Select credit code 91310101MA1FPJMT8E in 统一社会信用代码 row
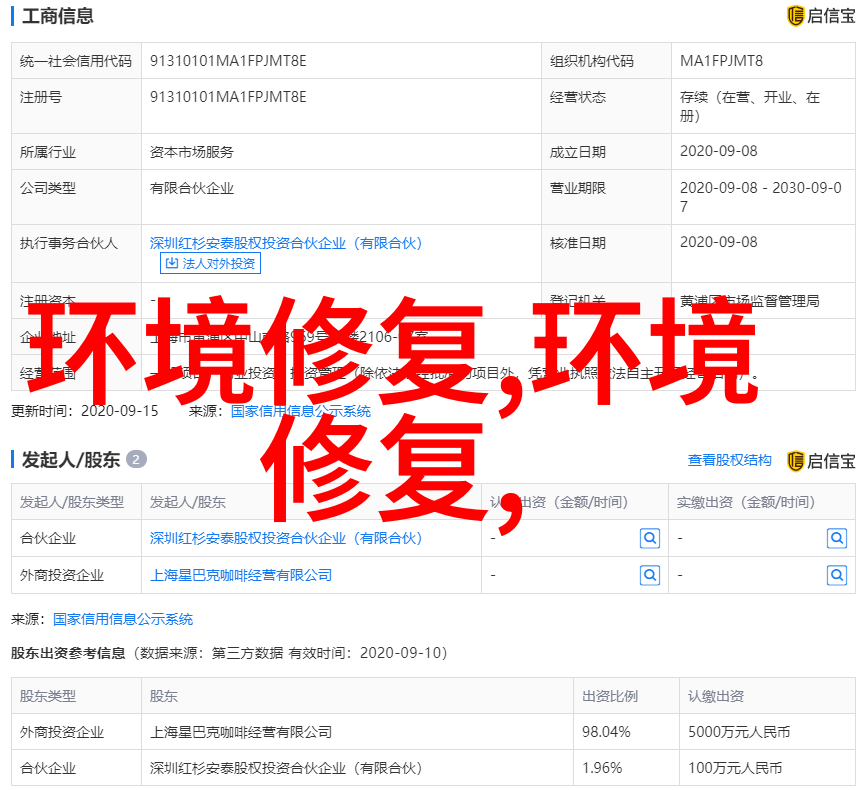867x790 pixels. click(x=228, y=61)
